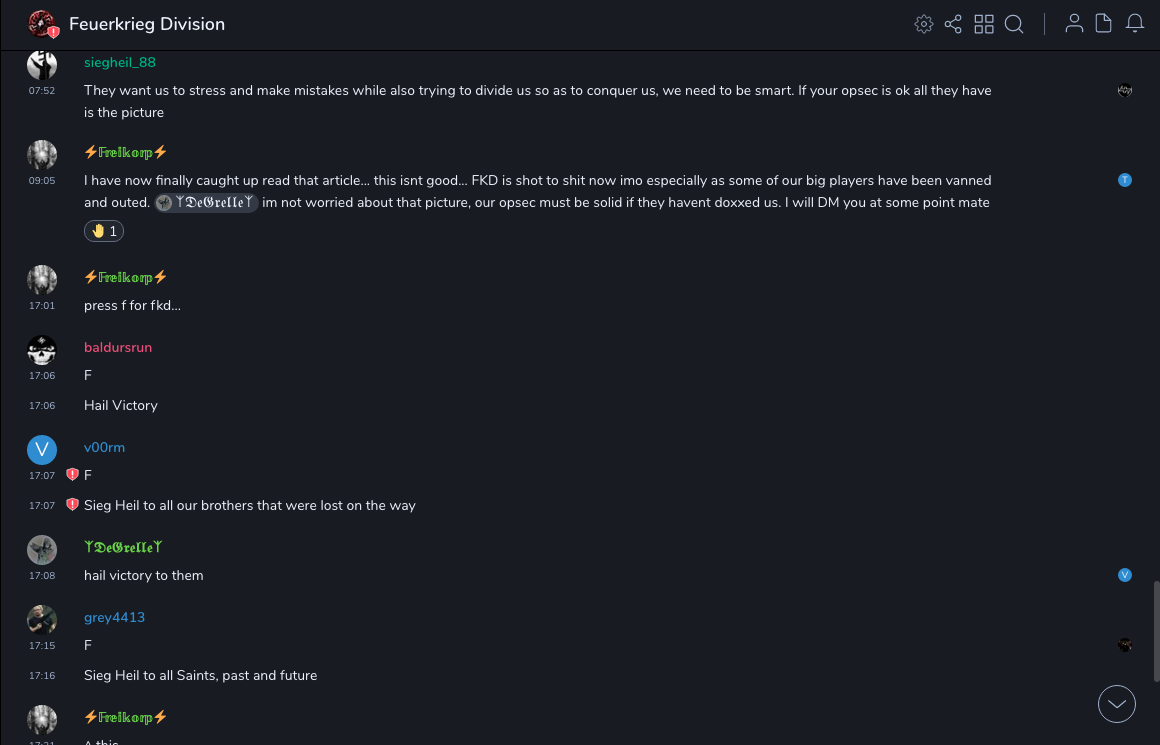The height and width of the screenshot is (745, 1160).
Task: Click v00rm's blue "V" avatar
Action: [x=42, y=450]
